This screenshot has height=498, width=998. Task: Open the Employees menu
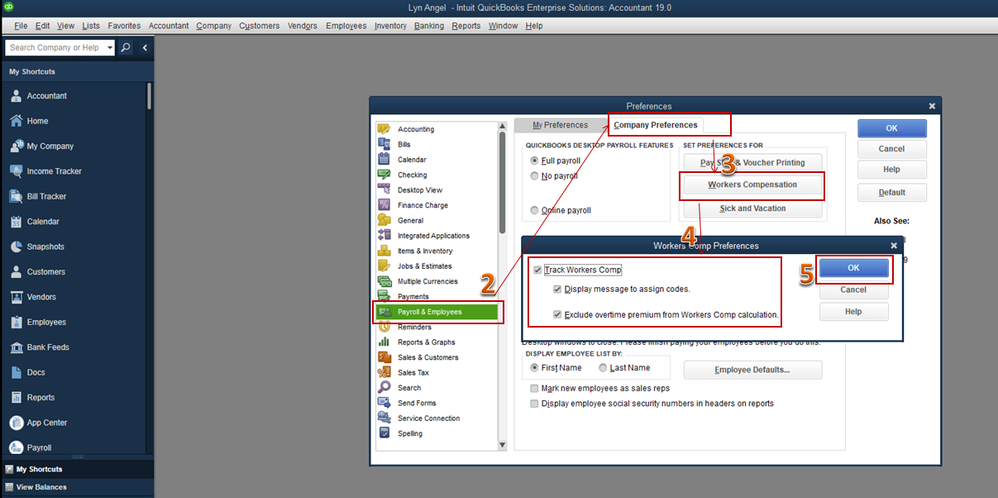[346, 26]
